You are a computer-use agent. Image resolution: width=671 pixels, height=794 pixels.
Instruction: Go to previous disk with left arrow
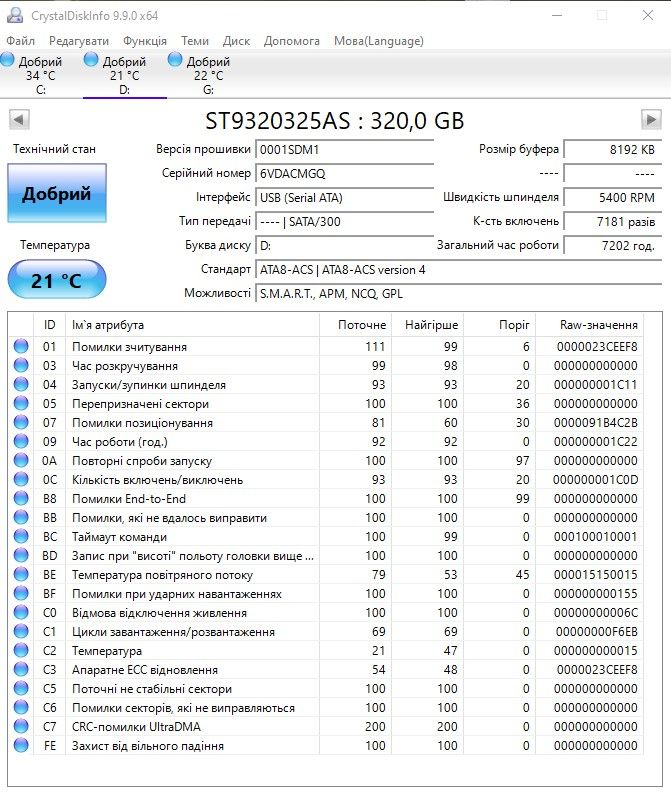click(x=19, y=120)
